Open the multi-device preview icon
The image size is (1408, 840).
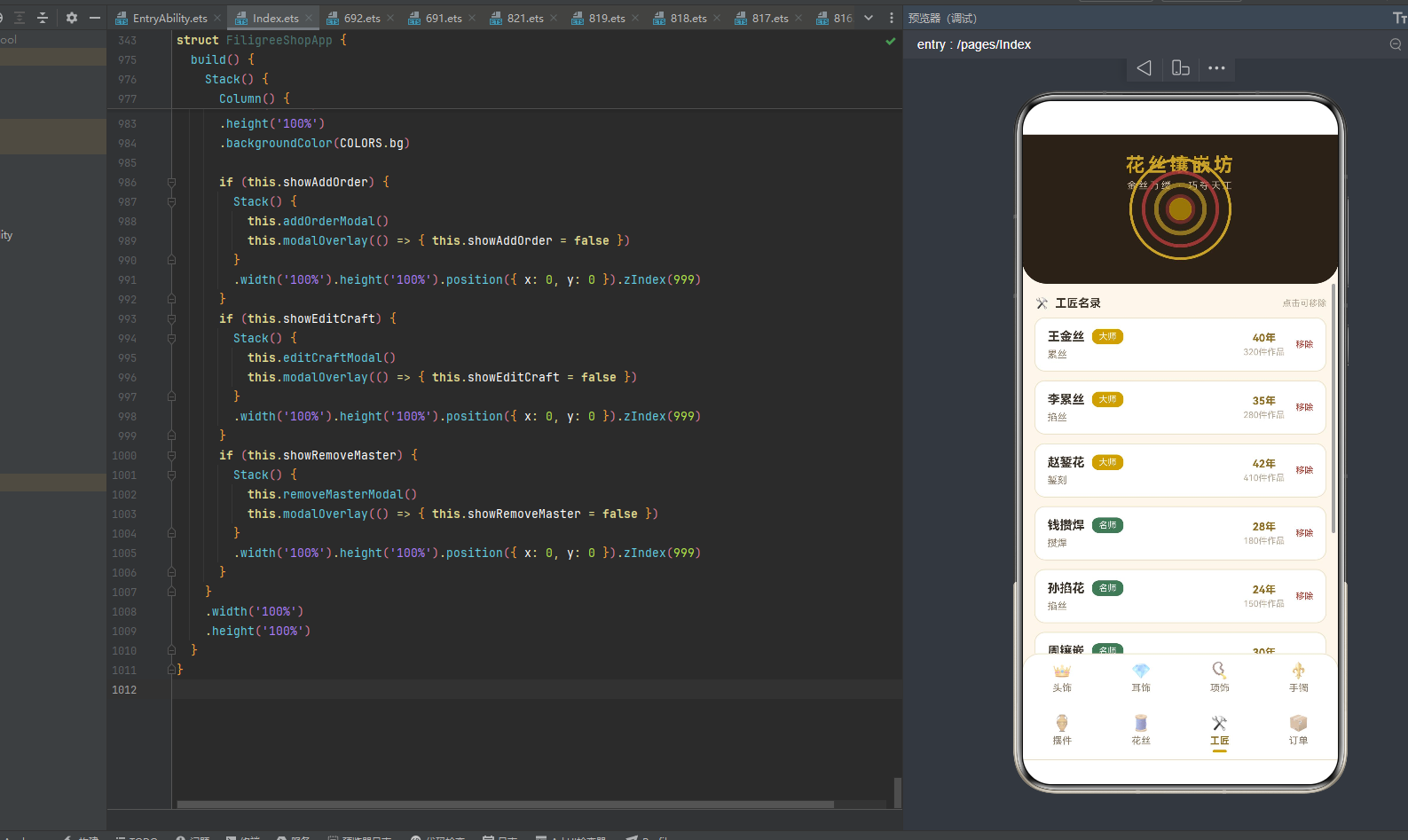coord(1180,68)
